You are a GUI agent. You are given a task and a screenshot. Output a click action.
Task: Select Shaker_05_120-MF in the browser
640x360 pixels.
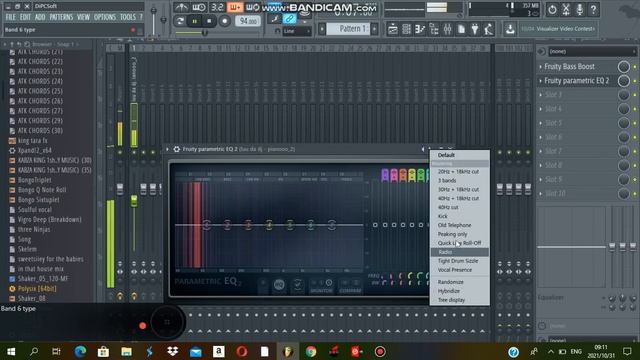tap(43, 279)
